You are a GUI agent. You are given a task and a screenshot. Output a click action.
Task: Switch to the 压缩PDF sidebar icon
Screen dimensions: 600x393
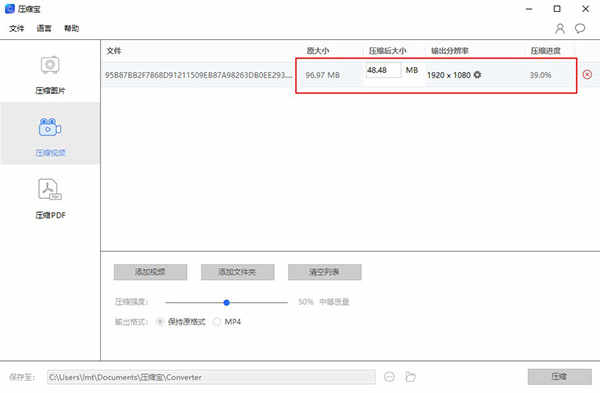point(50,189)
